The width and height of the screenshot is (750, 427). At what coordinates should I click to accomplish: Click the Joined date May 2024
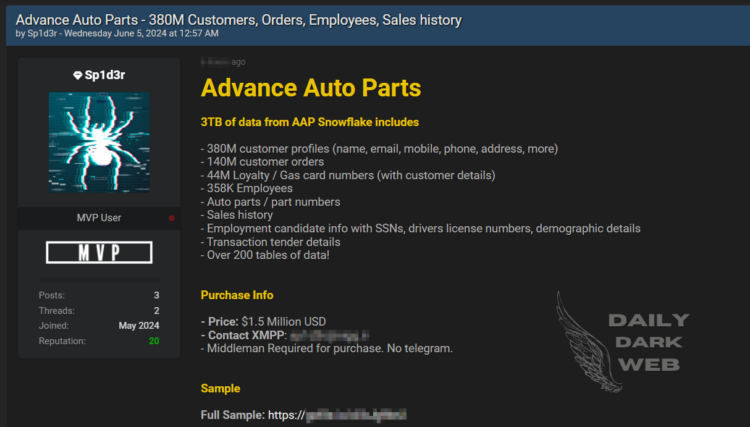pyautogui.click(x=139, y=326)
